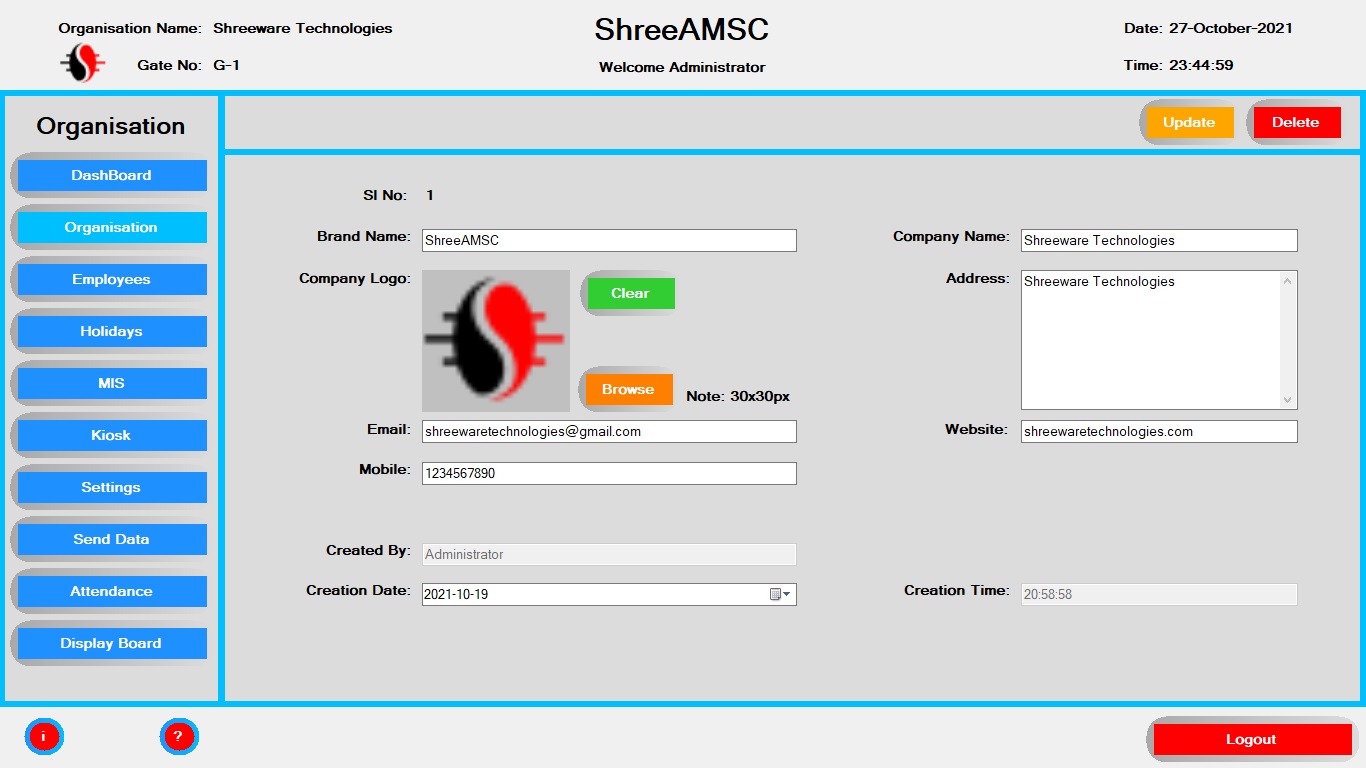
Task: Focus the Email input field
Action: click(x=609, y=431)
